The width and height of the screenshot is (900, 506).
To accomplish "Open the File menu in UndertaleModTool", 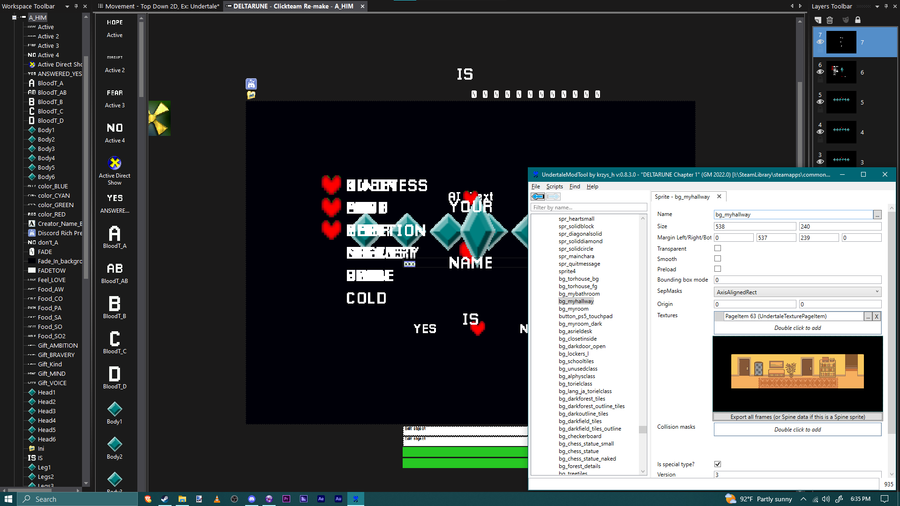I will tap(536, 186).
